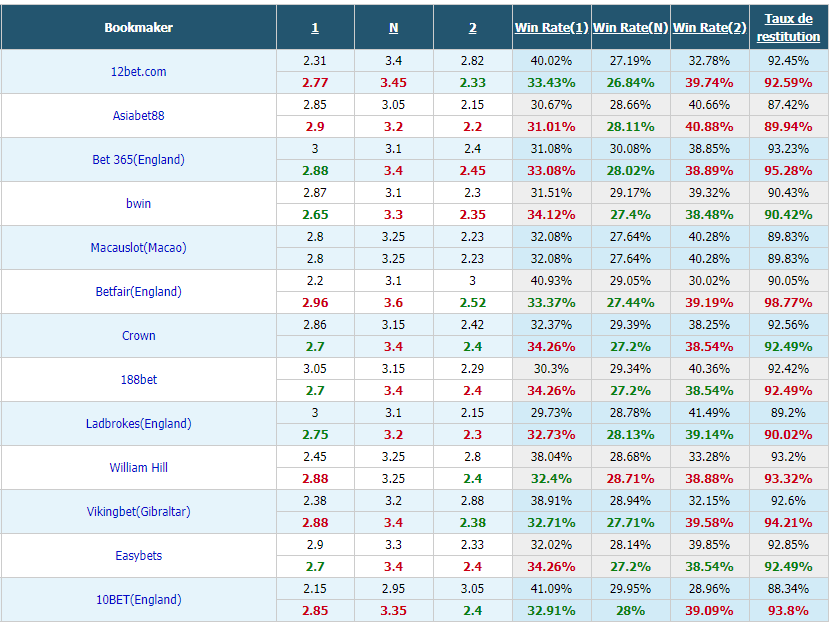This screenshot has width=830, height=622.
Task: Sort by Win Rate(2) header
Action: point(709,28)
